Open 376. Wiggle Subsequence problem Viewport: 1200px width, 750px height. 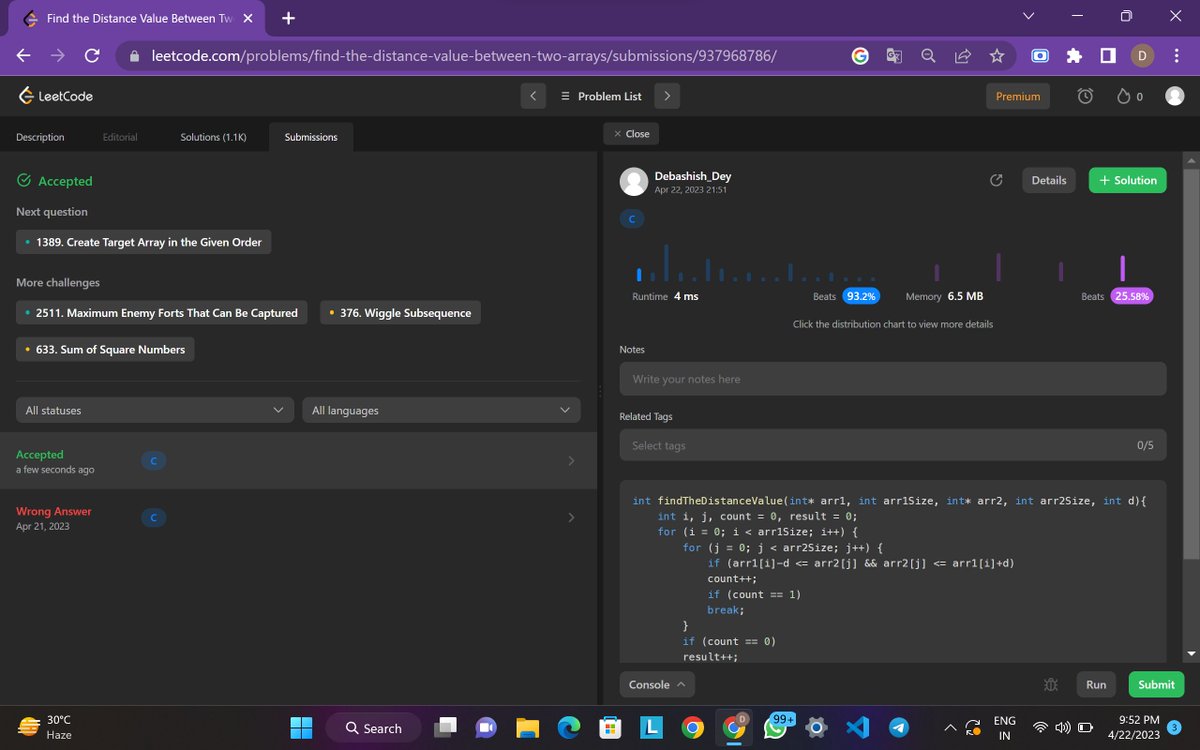[400, 313]
